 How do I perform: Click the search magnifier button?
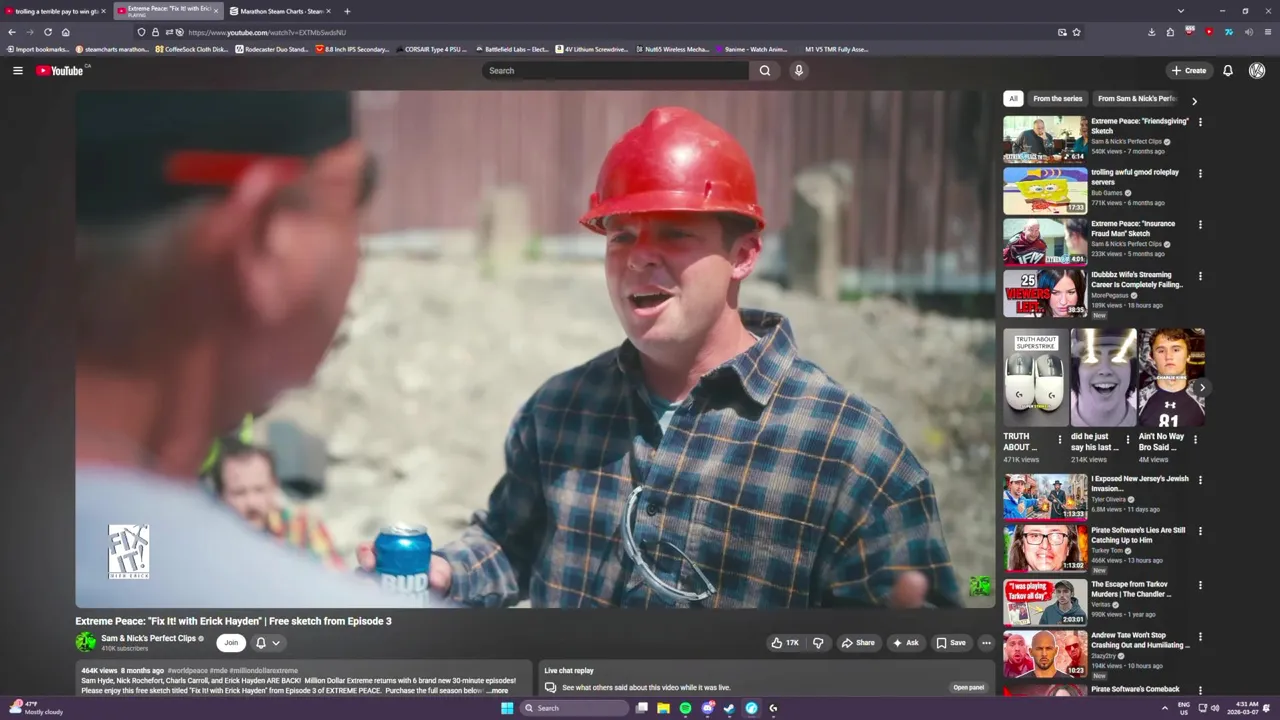pyautogui.click(x=765, y=70)
